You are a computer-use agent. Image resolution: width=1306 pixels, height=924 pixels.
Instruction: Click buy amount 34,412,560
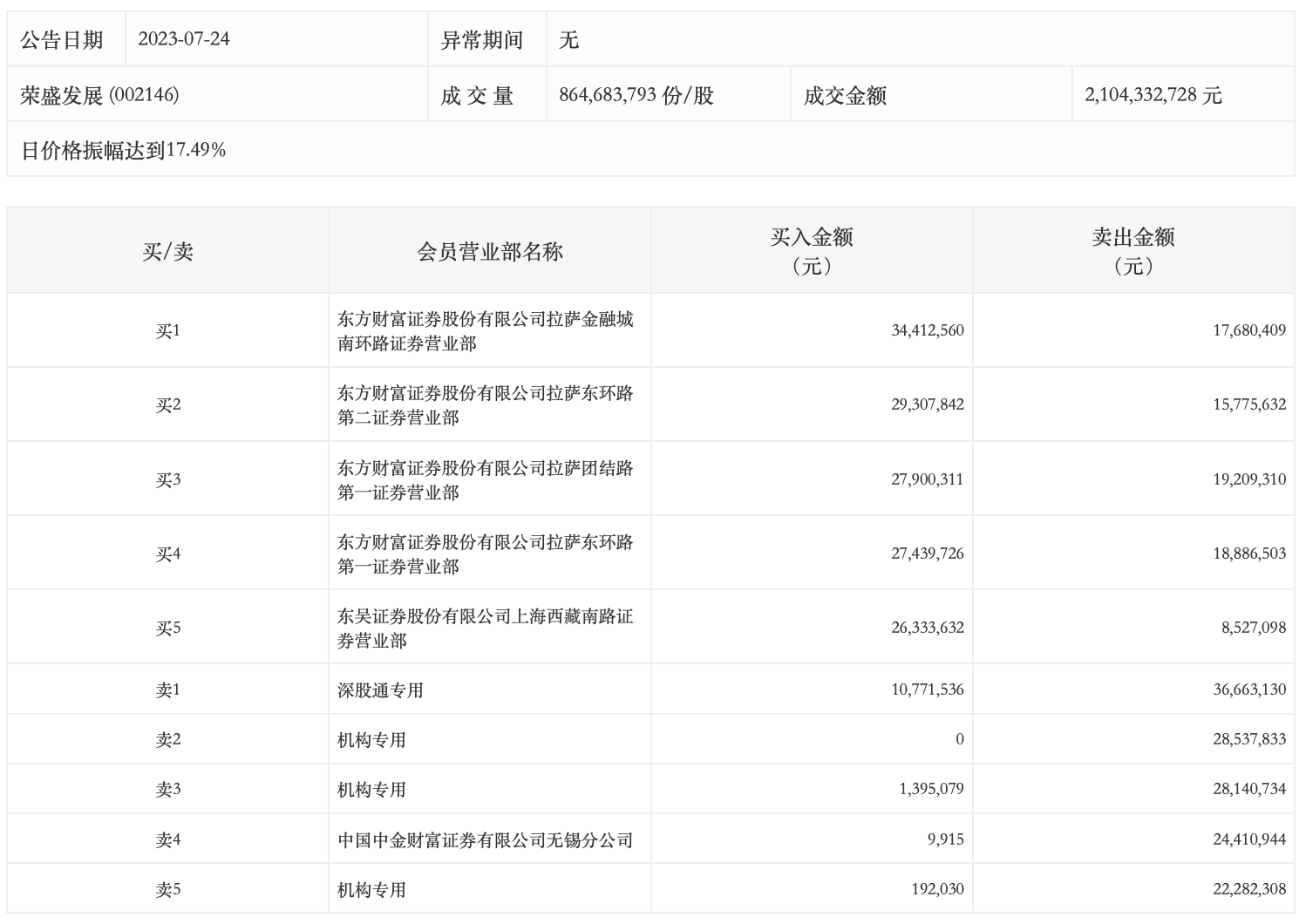(927, 331)
